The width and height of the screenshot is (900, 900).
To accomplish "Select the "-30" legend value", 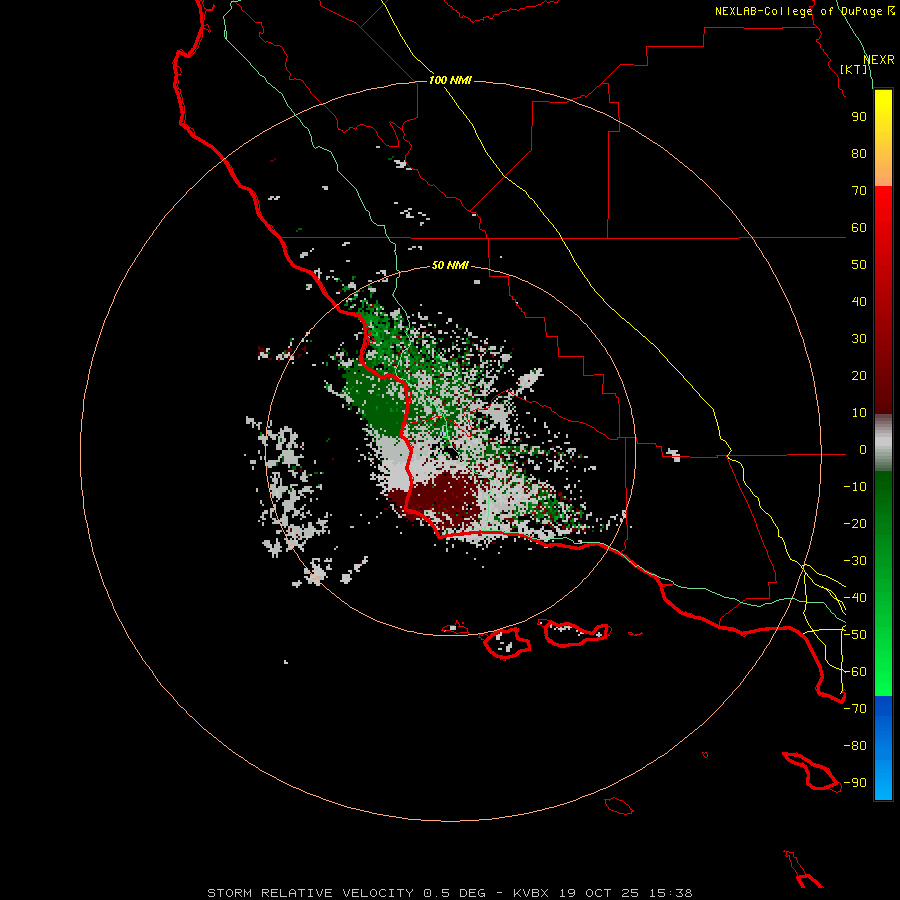I will (x=855, y=561).
